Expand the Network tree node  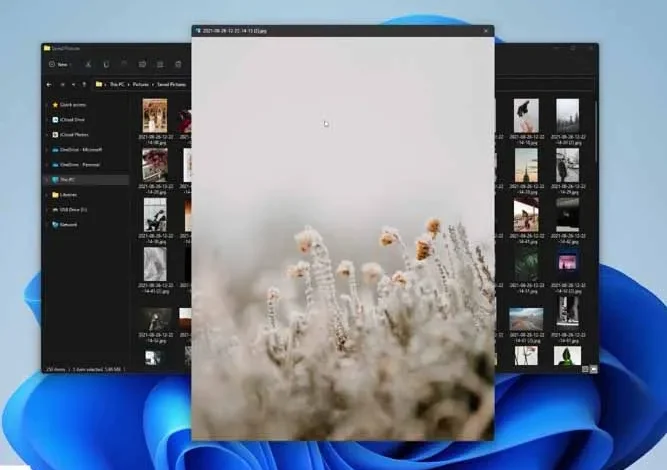tap(47, 225)
